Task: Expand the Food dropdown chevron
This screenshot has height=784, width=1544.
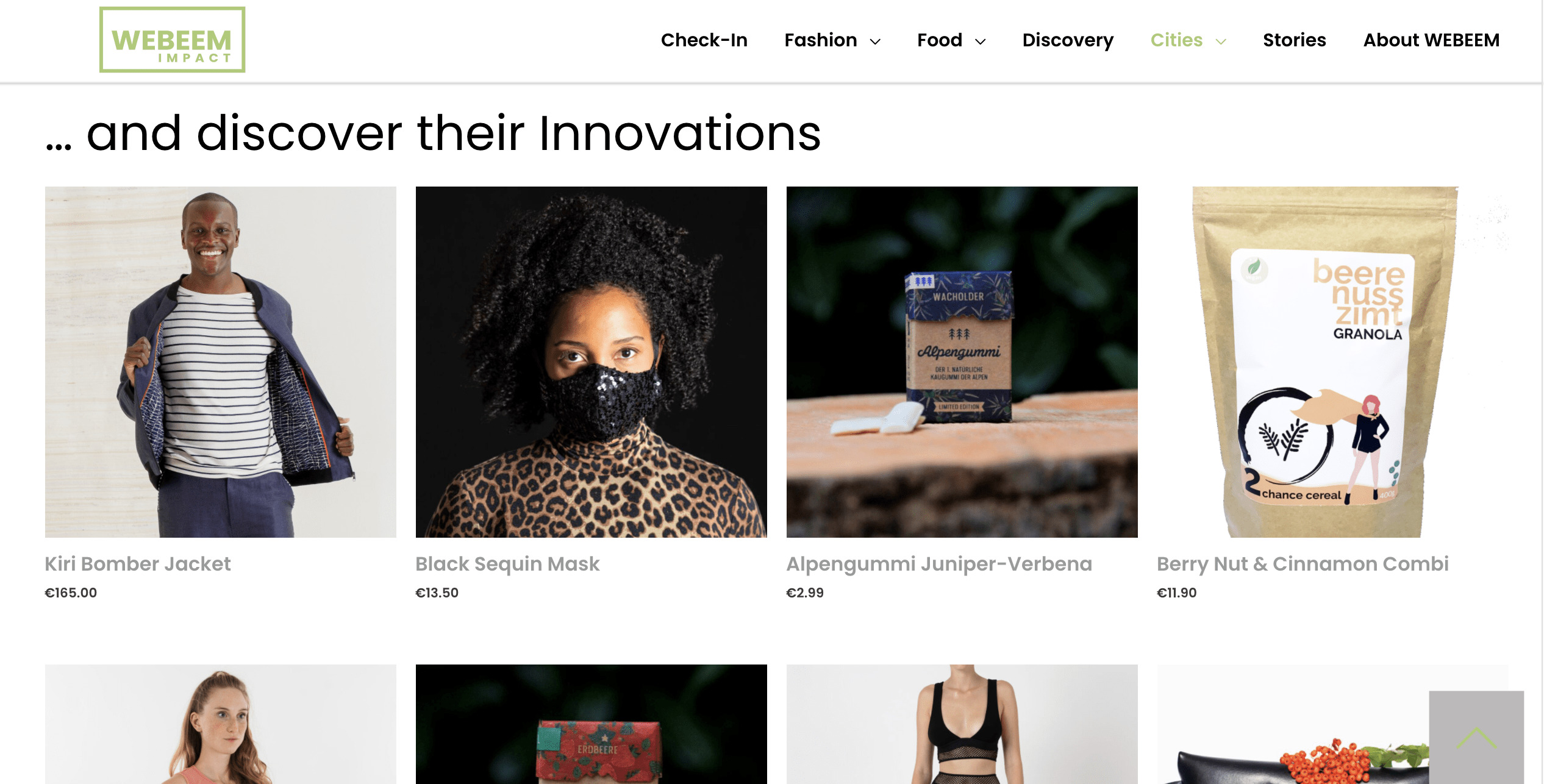Action: [981, 41]
